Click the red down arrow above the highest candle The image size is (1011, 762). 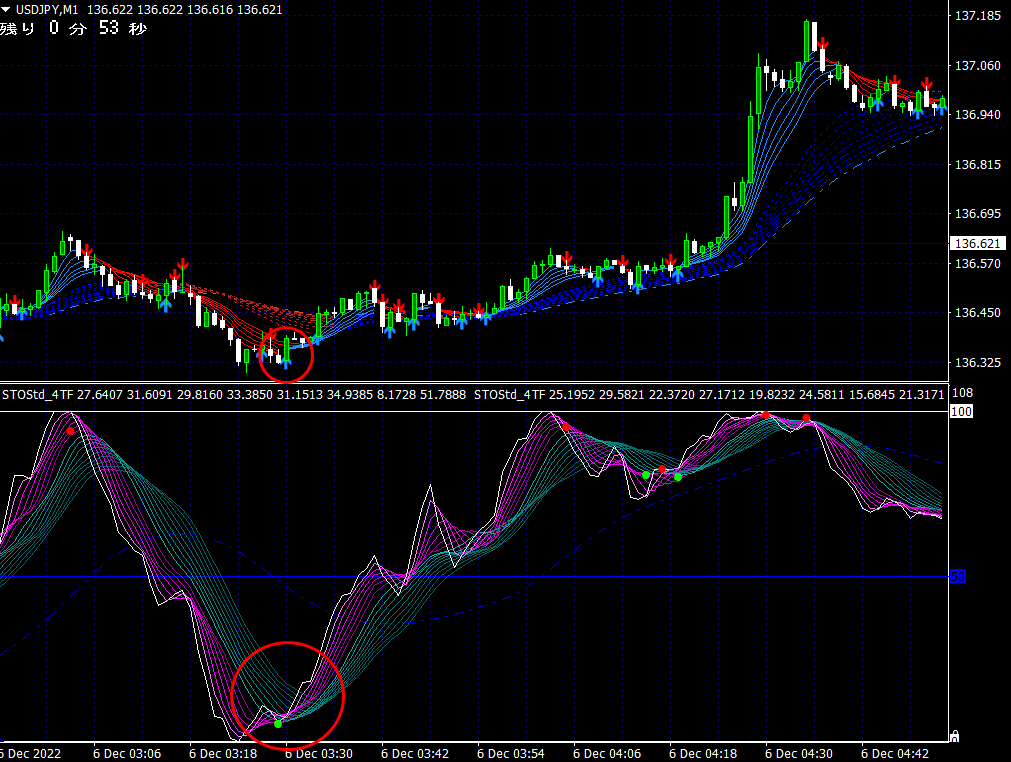click(823, 45)
